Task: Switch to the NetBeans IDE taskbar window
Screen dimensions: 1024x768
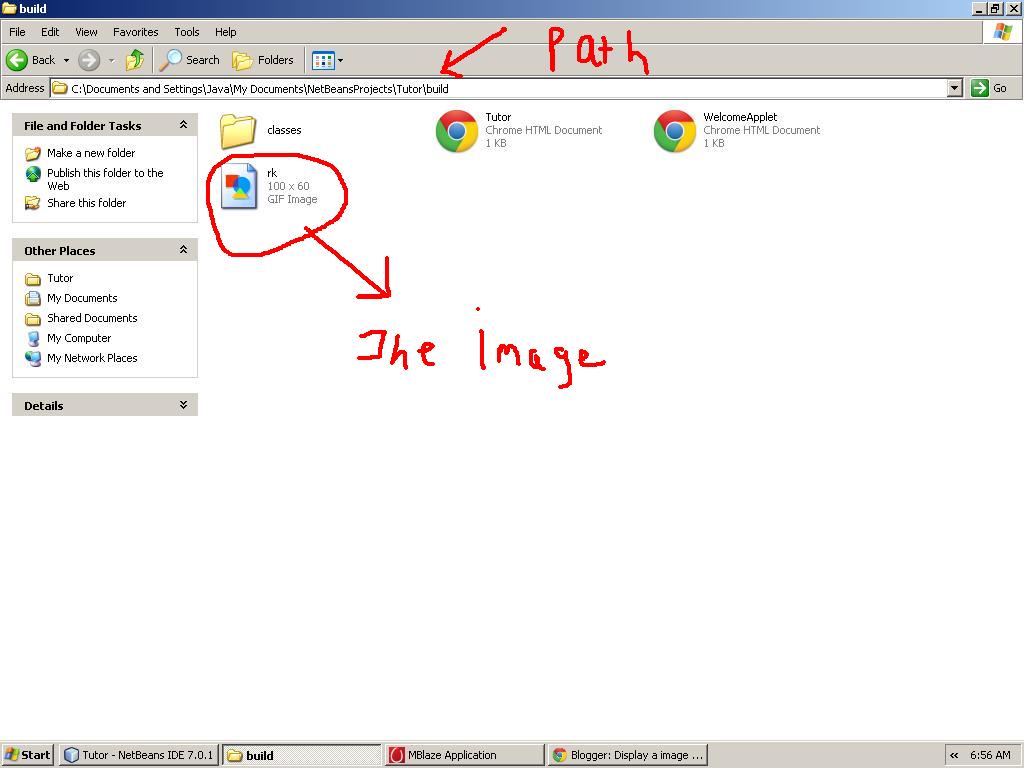Action: (138, 755)
